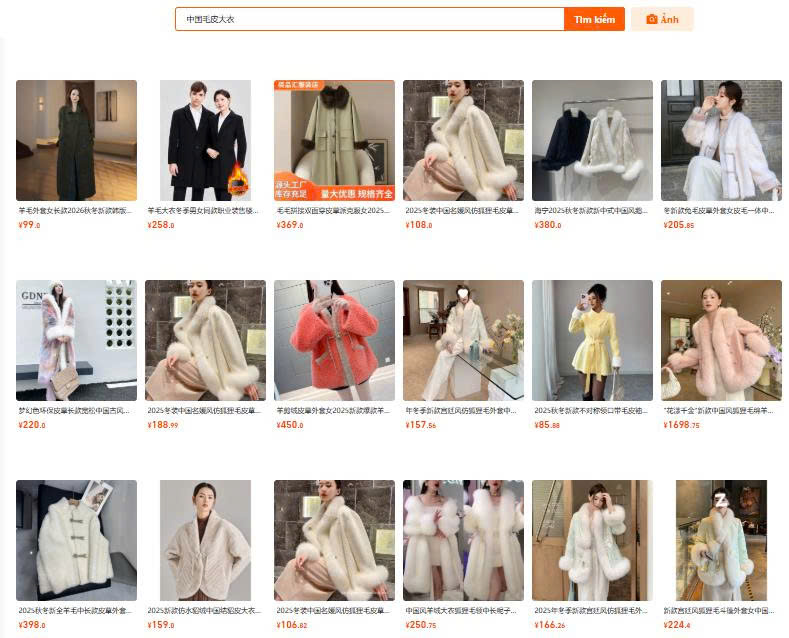Open the dark green long coat thumbnail

tap(76, 140)
